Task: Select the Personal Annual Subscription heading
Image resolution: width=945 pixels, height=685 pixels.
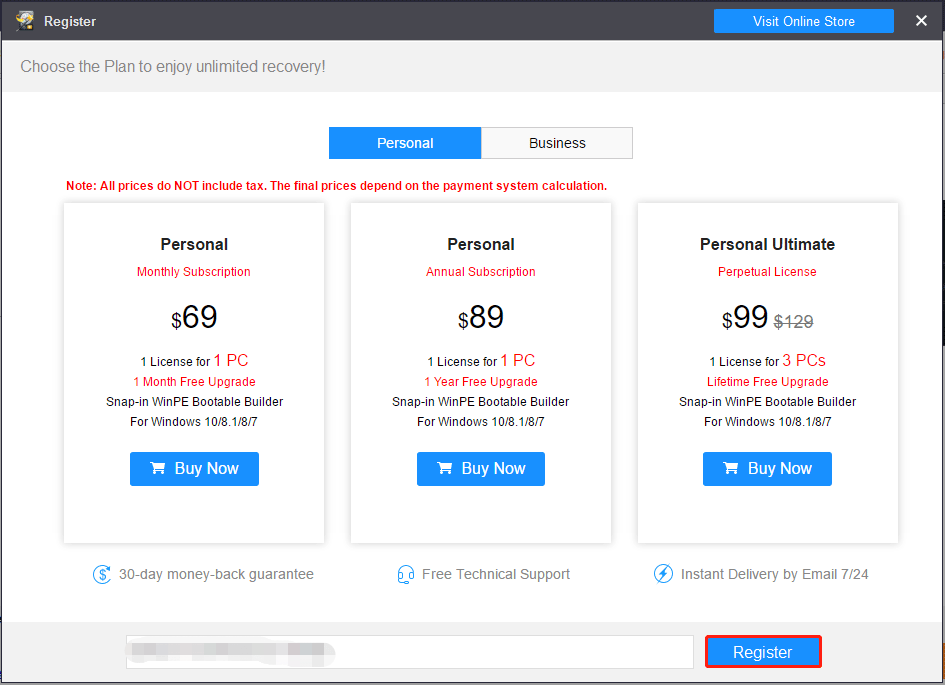Action: tap(481, 244)
